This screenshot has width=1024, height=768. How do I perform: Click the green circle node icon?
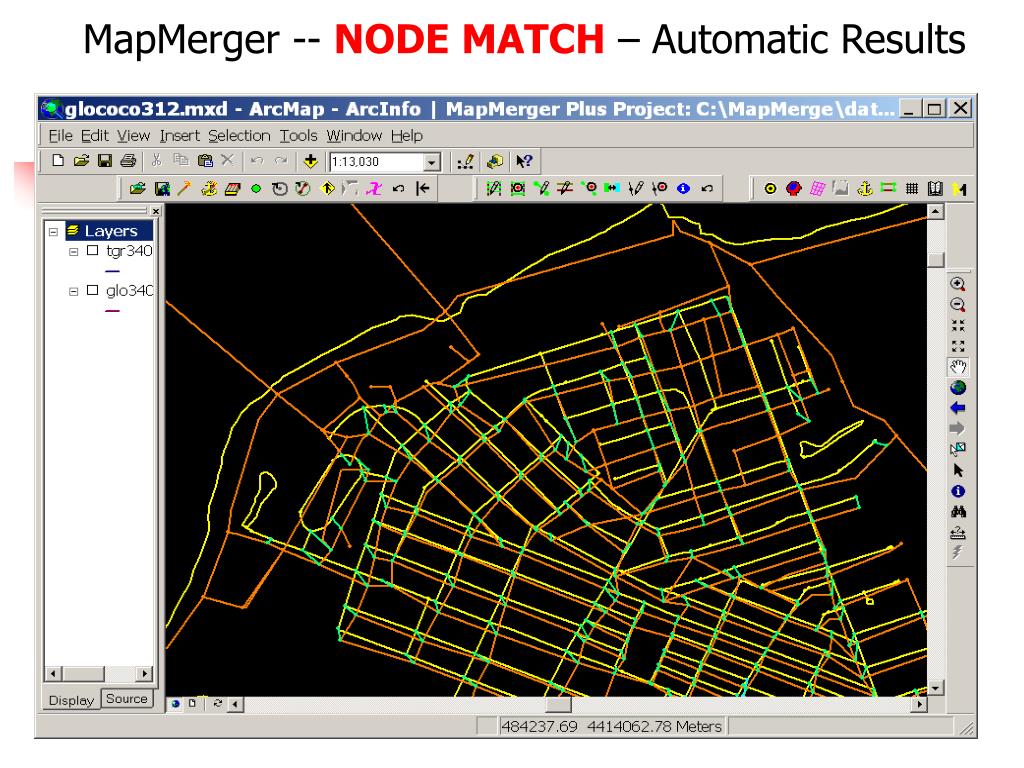(256, 189)
